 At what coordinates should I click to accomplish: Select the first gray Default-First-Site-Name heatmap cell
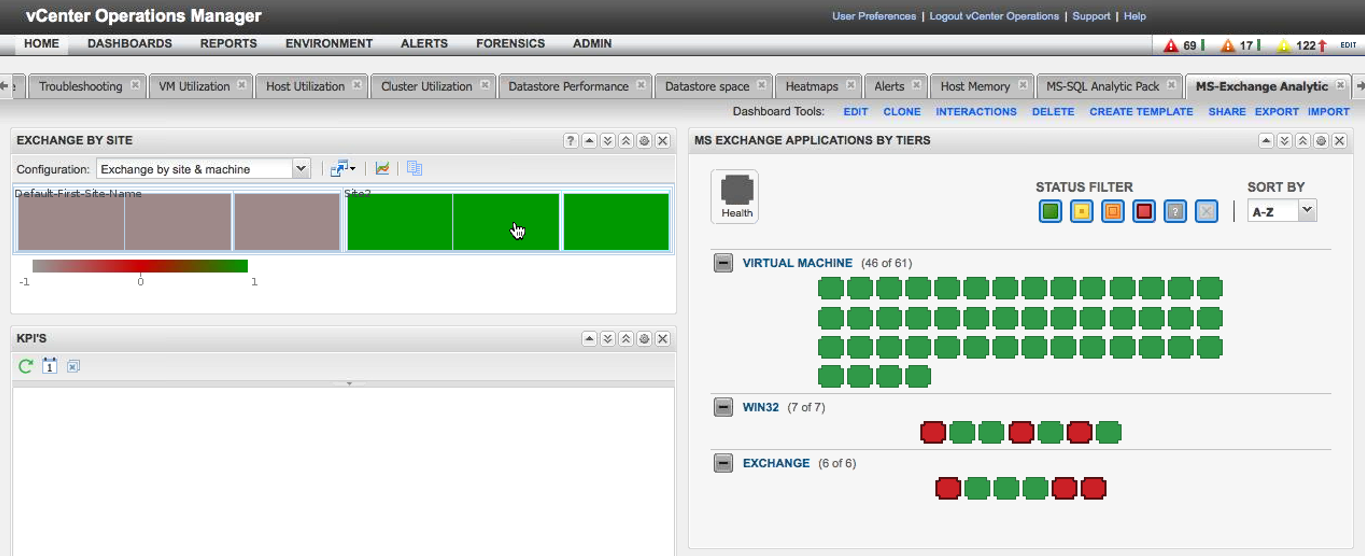click(x=69, y=222)
